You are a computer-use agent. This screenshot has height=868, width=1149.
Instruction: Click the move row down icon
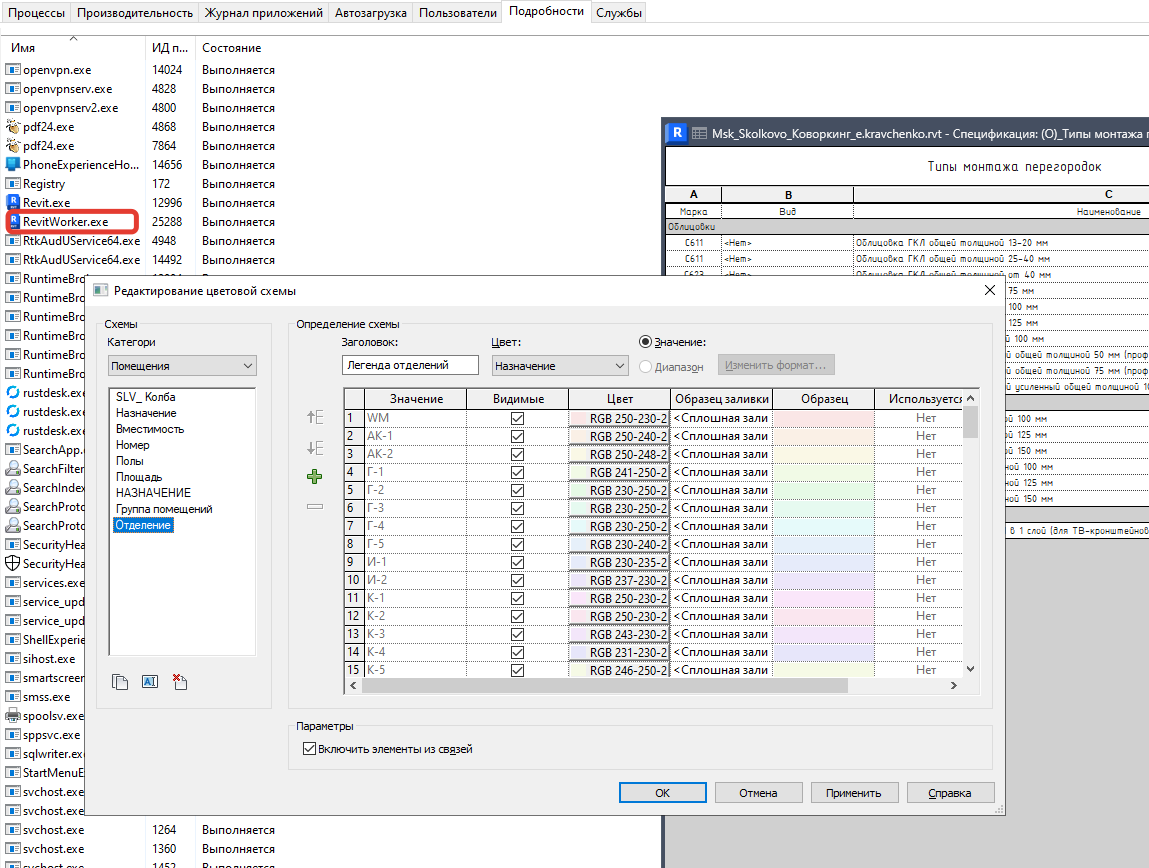coord(314,448)
